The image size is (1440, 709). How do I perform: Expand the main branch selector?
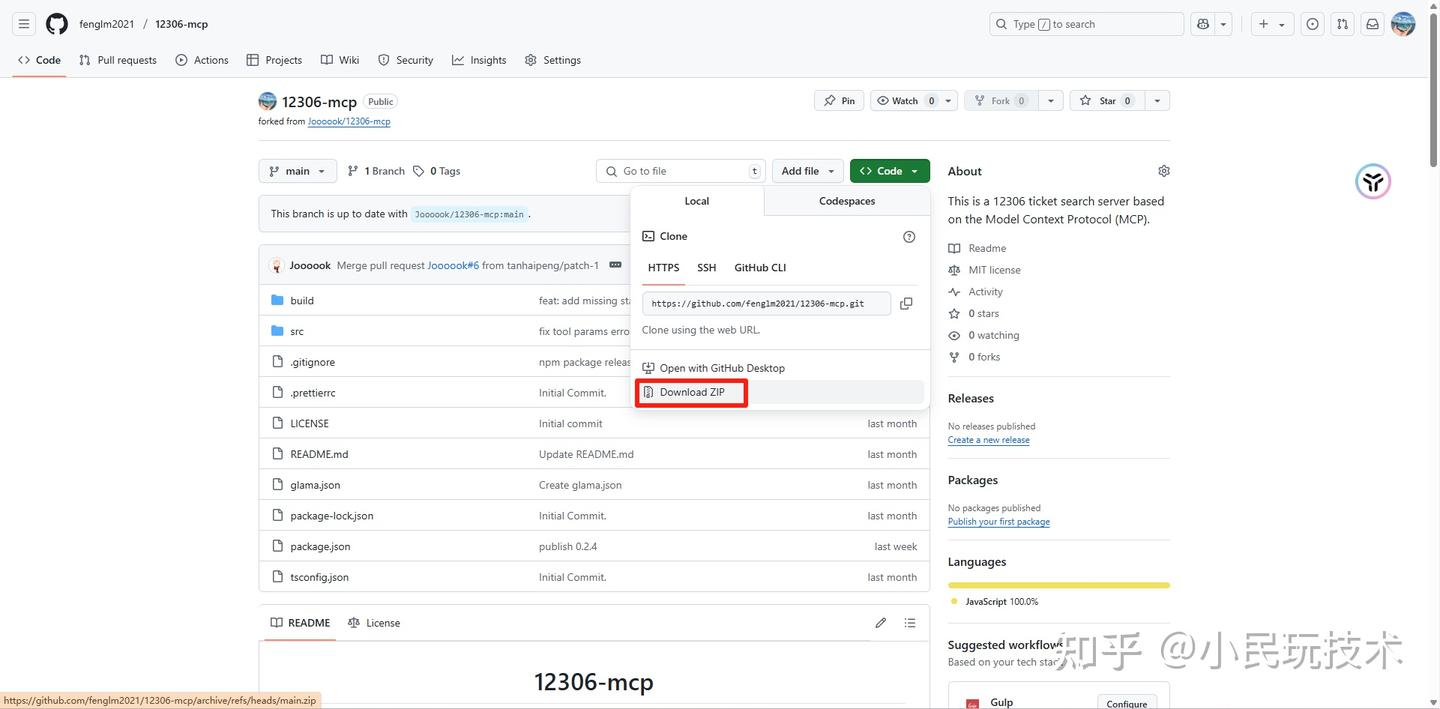tap(297, 171)
